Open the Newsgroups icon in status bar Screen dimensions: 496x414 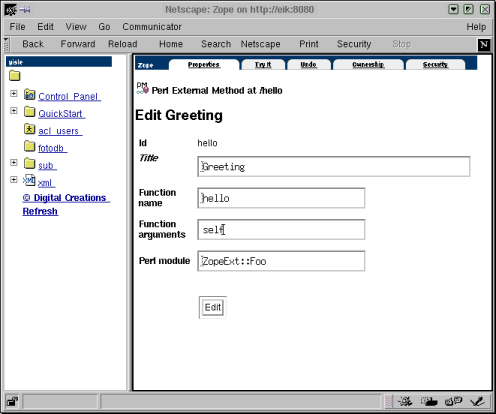(453, 401)
